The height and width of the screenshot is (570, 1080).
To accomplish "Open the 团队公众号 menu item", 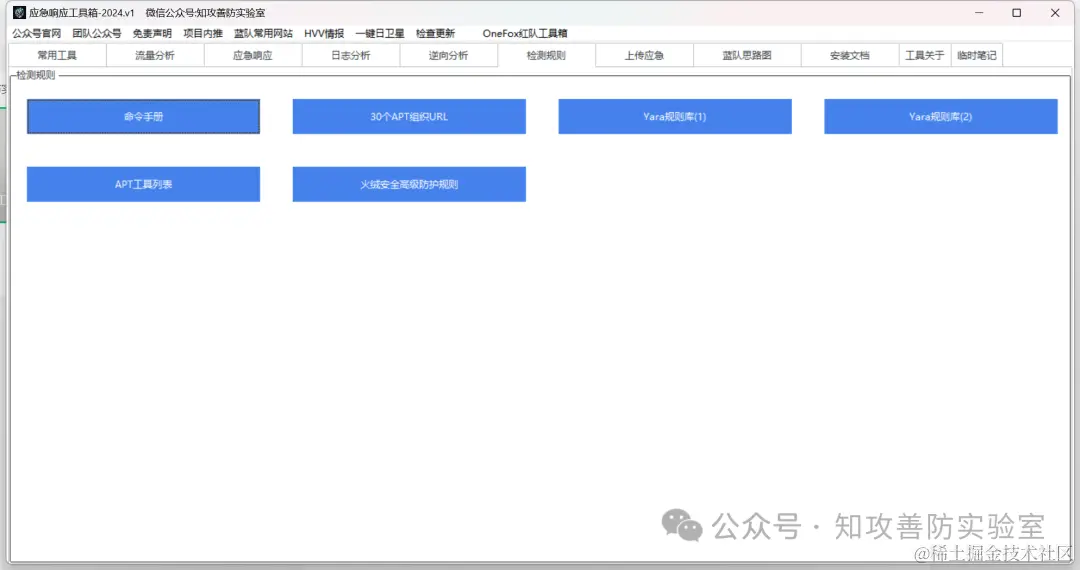I will (96, 33).
